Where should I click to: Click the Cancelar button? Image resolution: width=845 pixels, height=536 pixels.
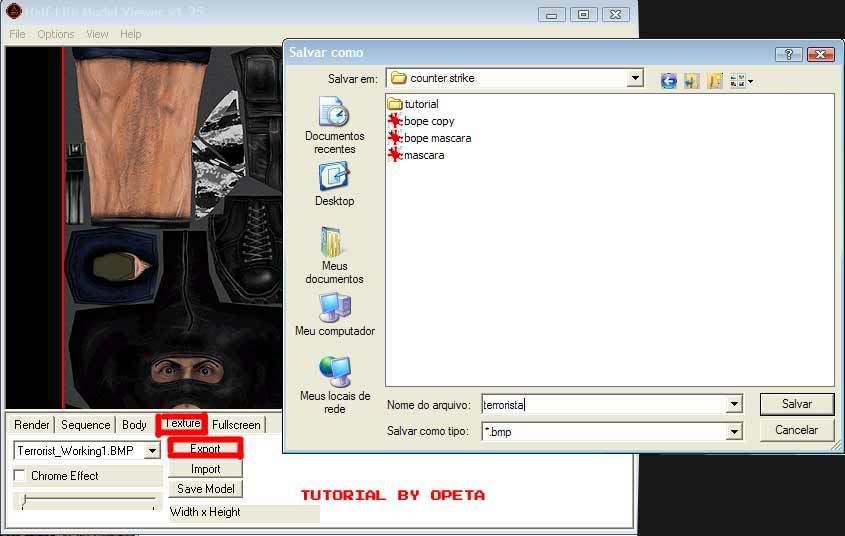coord(796,430)
